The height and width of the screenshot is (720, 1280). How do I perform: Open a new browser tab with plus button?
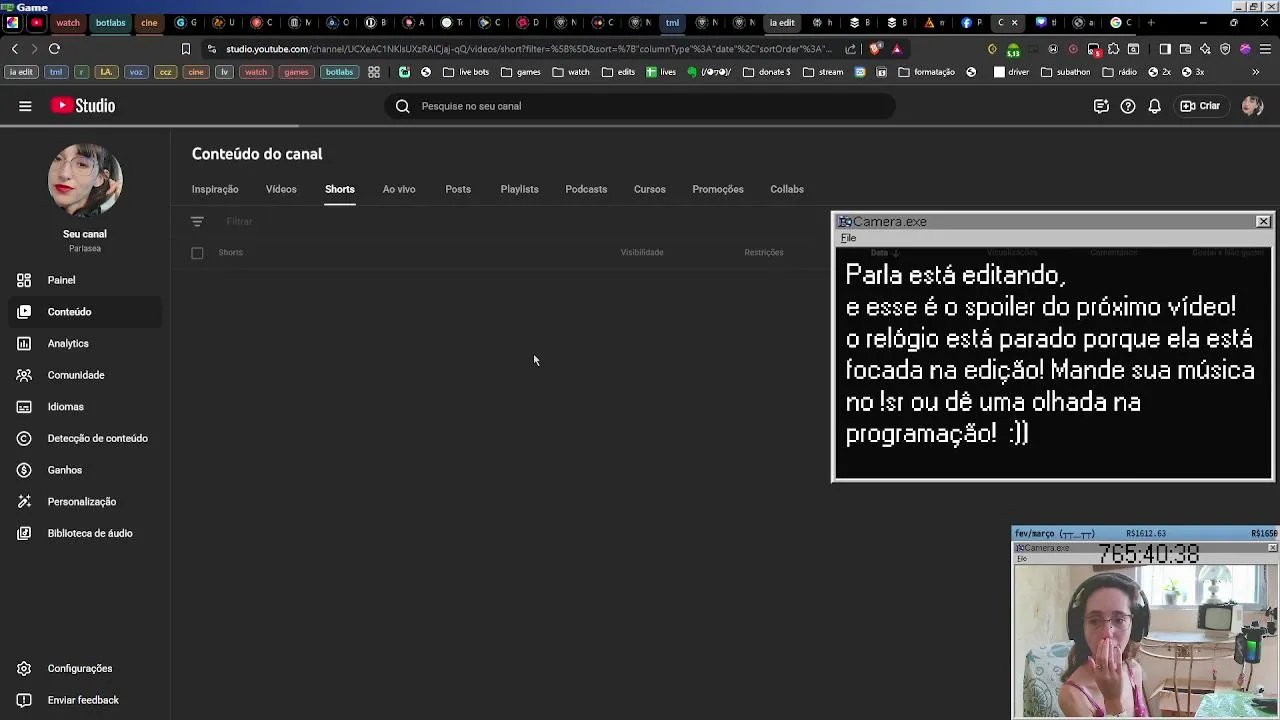point(1151,22)
